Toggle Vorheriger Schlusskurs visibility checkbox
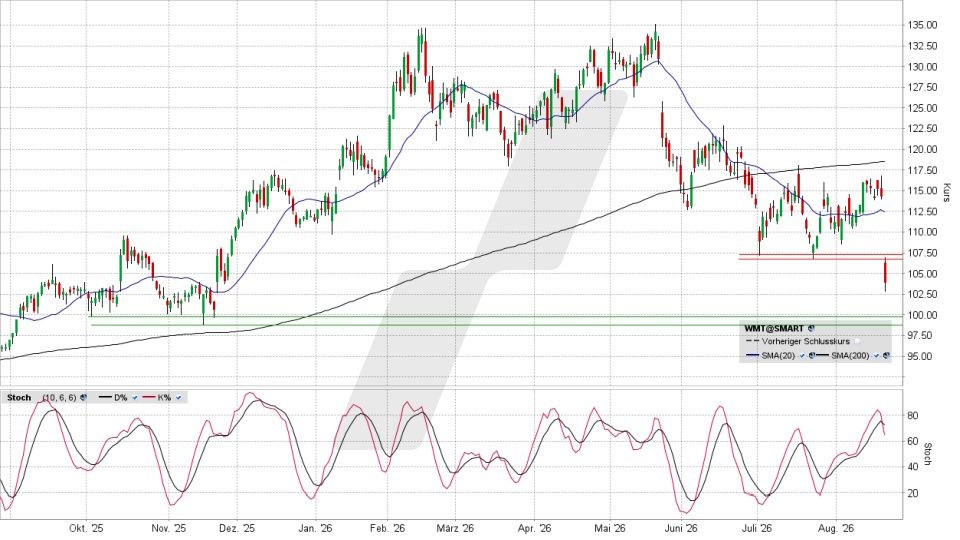The width and height of the screenshot is (960, 540). [857, 341]
